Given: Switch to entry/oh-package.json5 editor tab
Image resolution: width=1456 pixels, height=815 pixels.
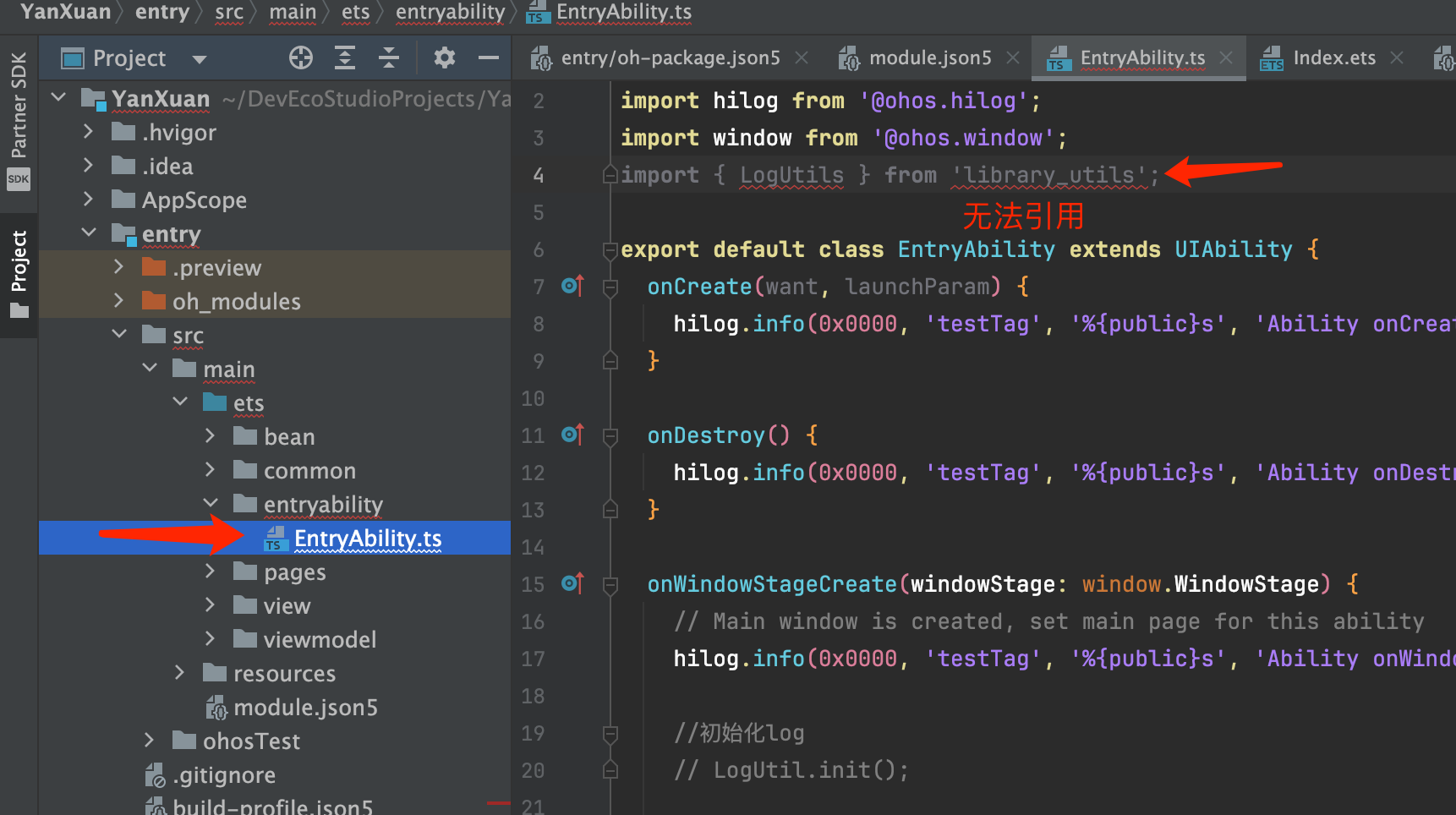Looking at the screenshot, I should [x=671, y=57].
